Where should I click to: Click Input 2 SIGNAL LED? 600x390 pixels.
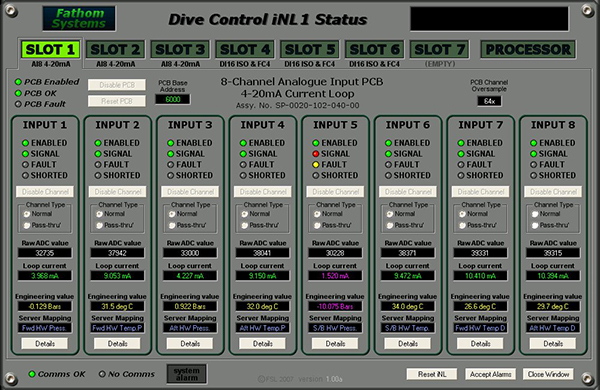click(x=98, y=154)
